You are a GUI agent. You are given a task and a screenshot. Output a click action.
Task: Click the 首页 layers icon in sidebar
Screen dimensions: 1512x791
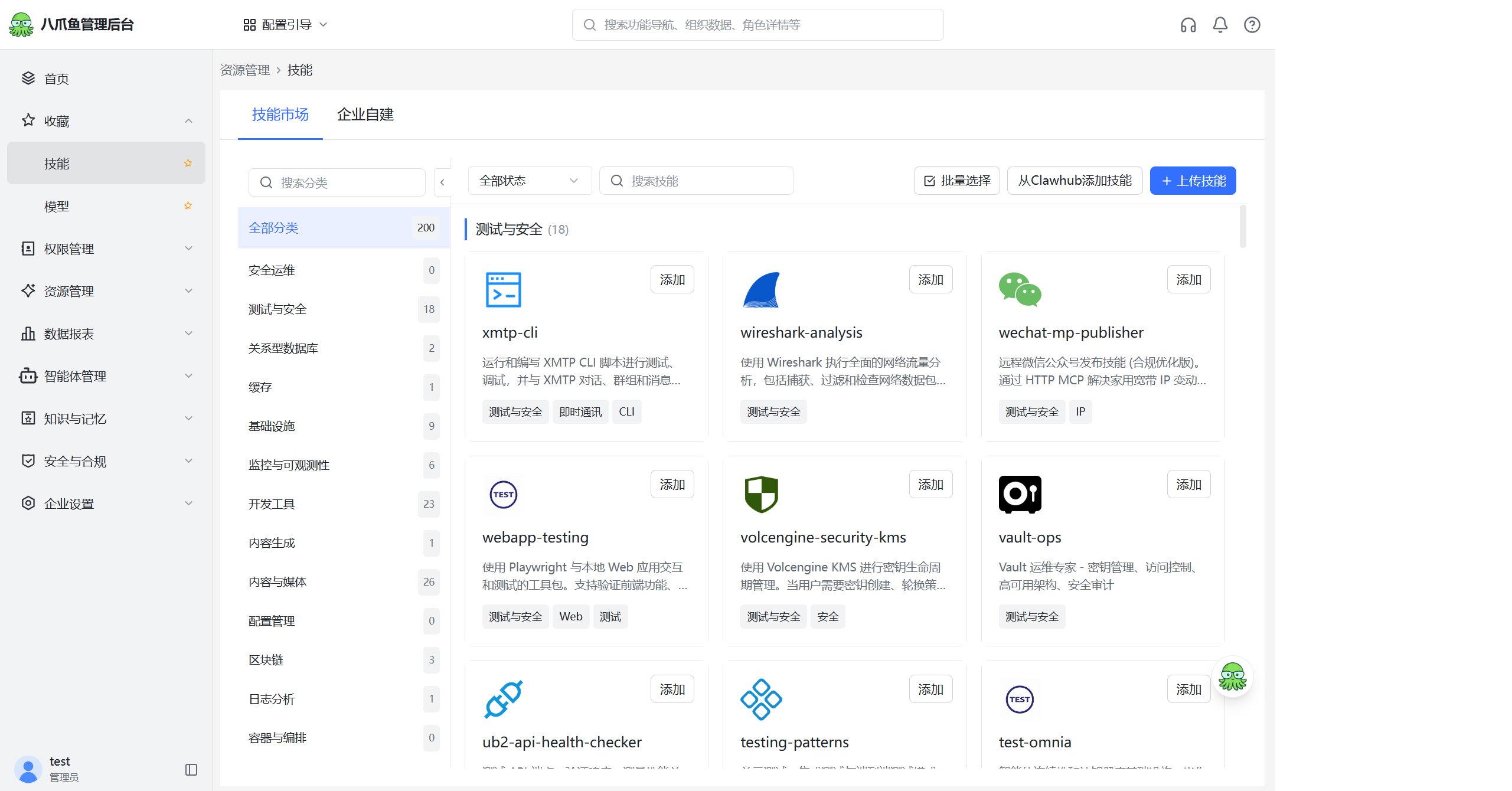(28, 78)
